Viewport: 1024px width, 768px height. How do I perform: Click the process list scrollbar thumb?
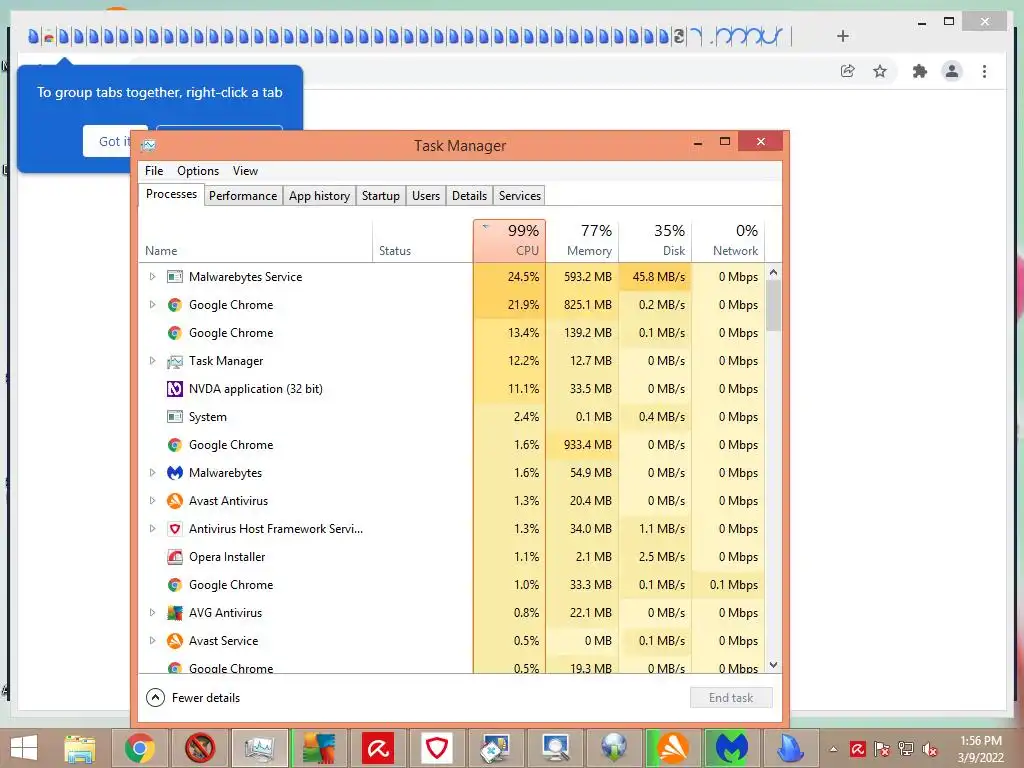click(x=773, y=306)
